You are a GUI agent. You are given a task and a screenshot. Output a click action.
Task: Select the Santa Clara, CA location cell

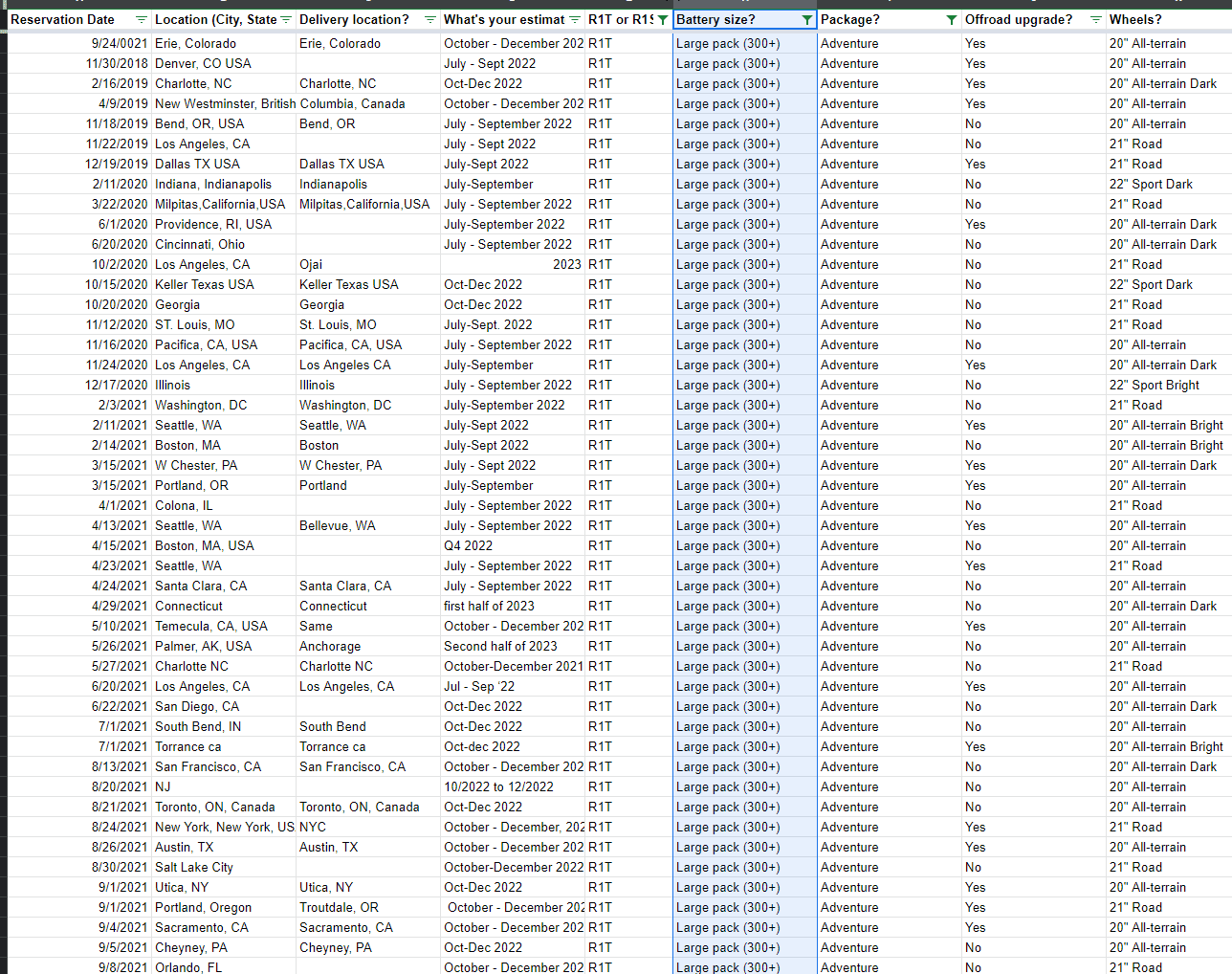coord(224,587)
